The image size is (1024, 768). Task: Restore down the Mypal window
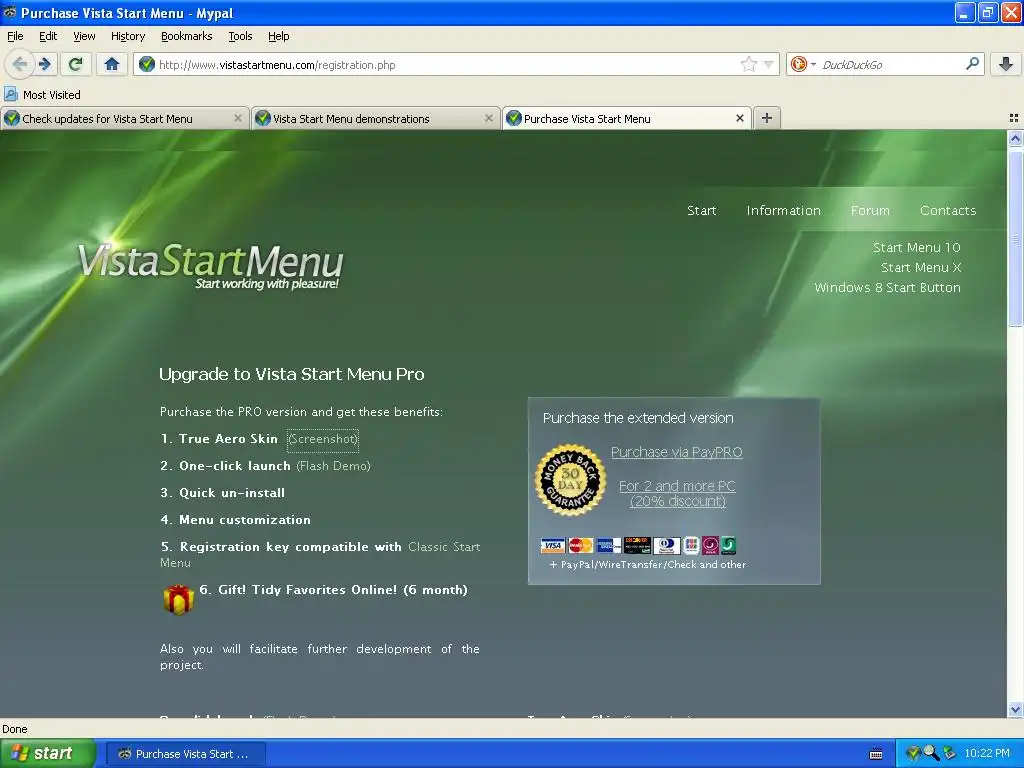(x=987, y=12)
